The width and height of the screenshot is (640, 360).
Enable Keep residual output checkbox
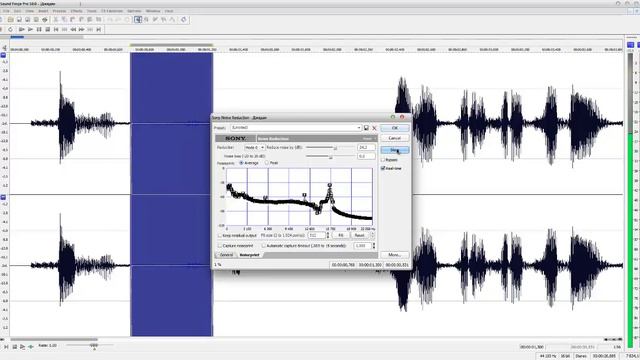[x=220, y=236]
